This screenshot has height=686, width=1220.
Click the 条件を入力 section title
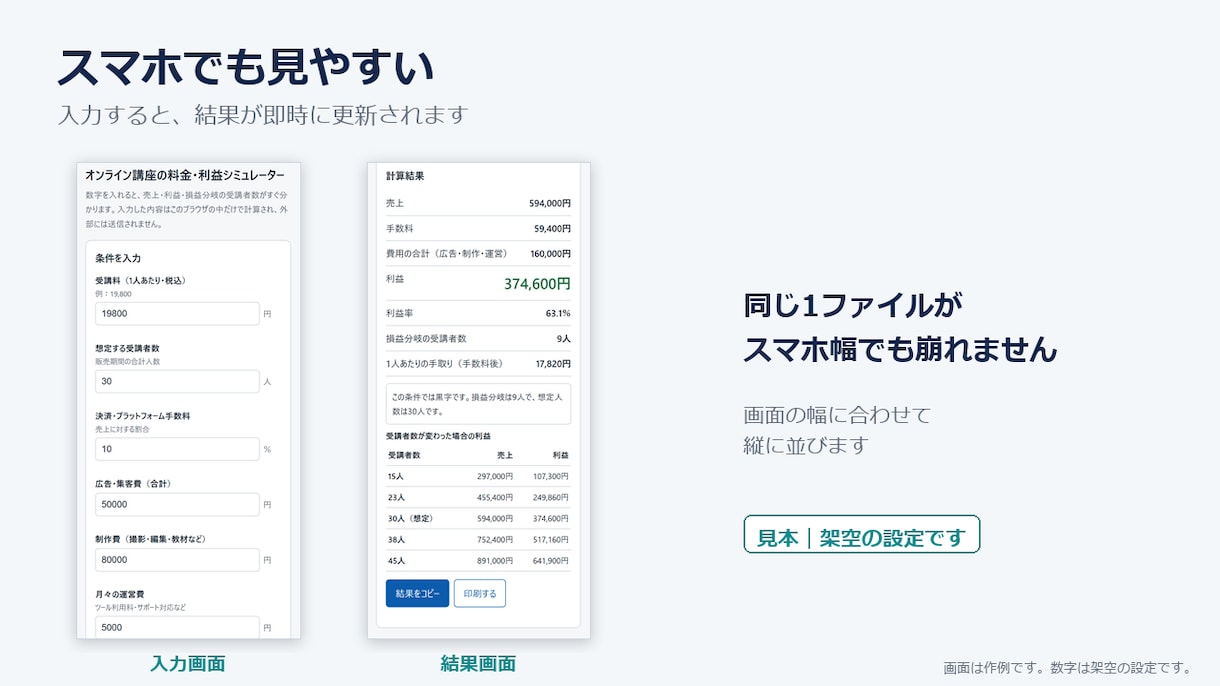coord(118,258)
